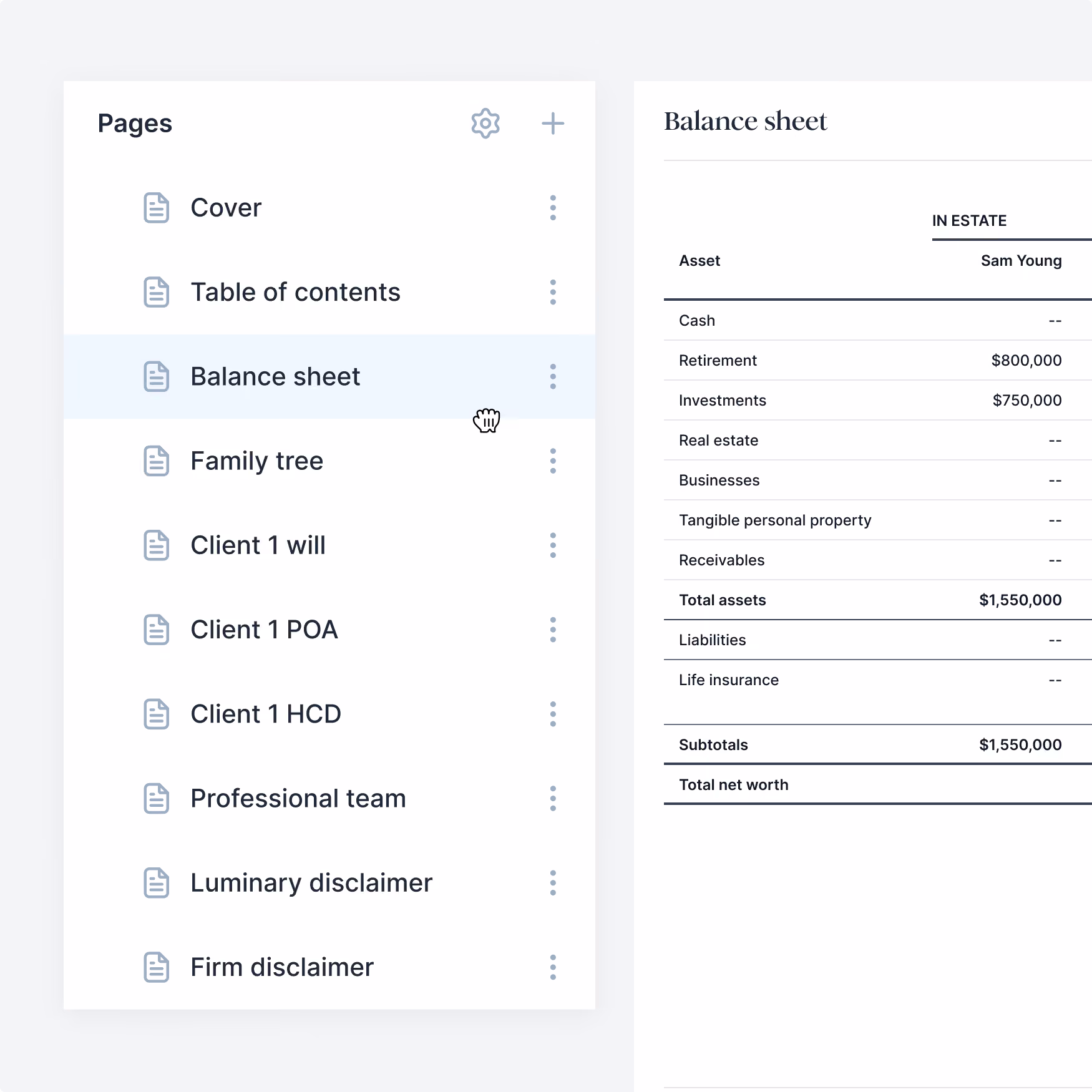Click the Subtotals row label
The image size is (1092, 1092).
(713, 745)
